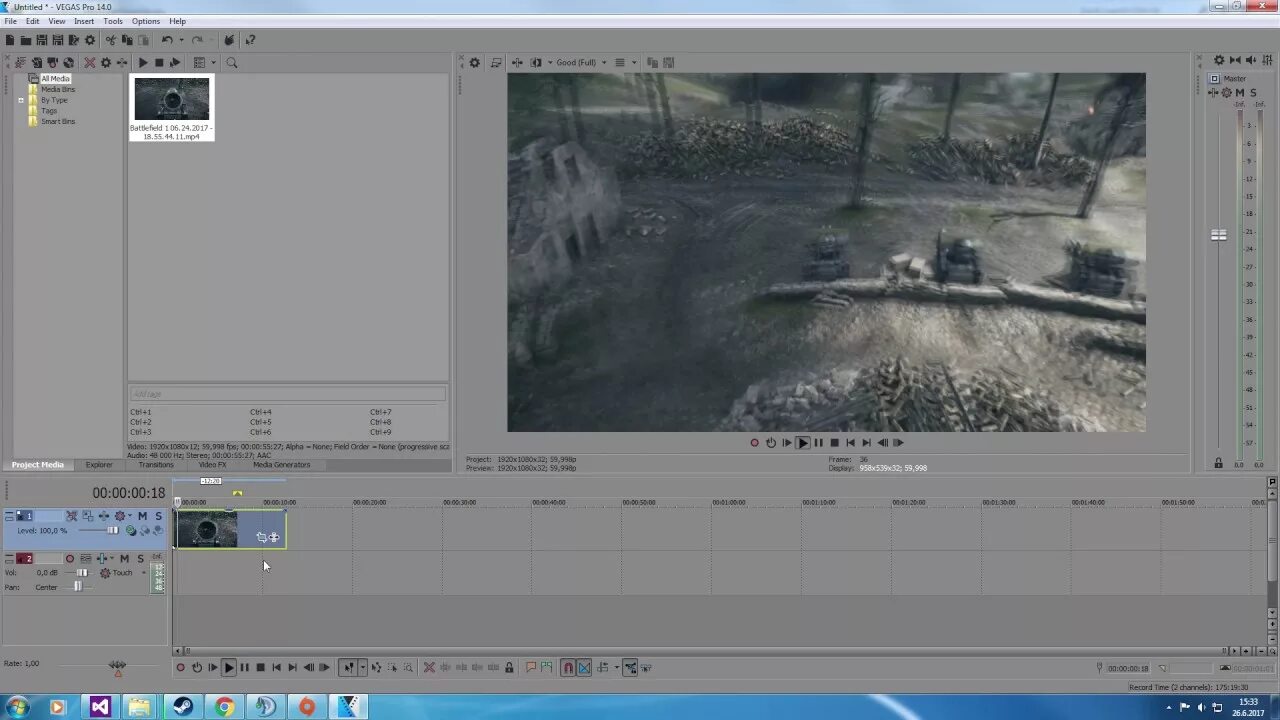Switch to the Video FX tab
The height and width of the screenshot is (720, 1280).
212,465
